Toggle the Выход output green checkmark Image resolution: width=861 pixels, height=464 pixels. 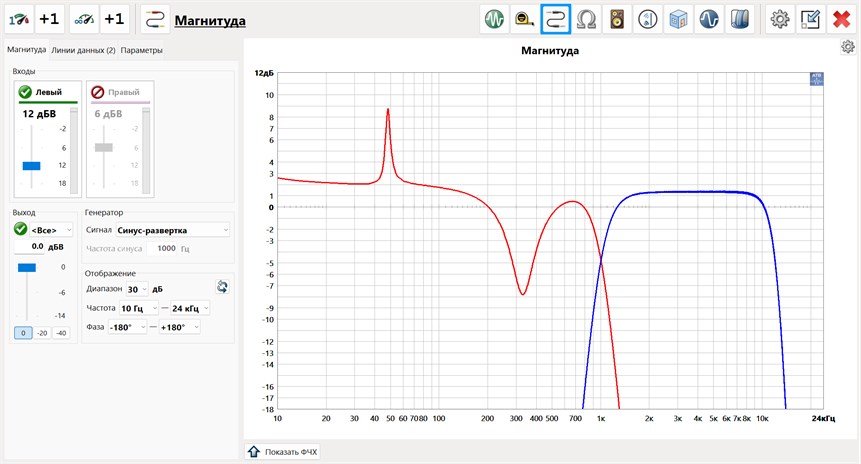(x=21, y=230)
